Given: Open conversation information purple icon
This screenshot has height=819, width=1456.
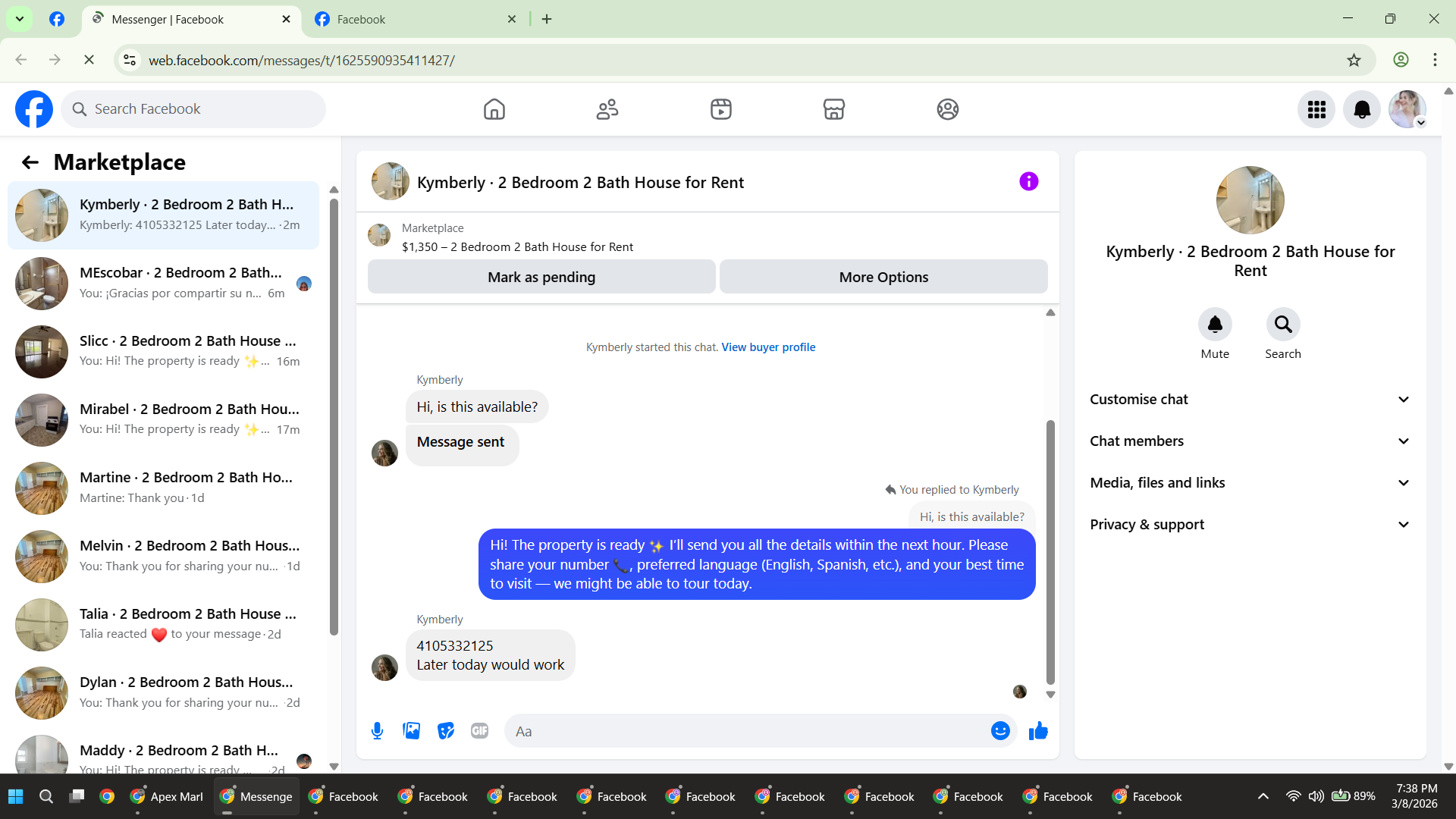Looking at the screenshot, I should (1028, 182).
